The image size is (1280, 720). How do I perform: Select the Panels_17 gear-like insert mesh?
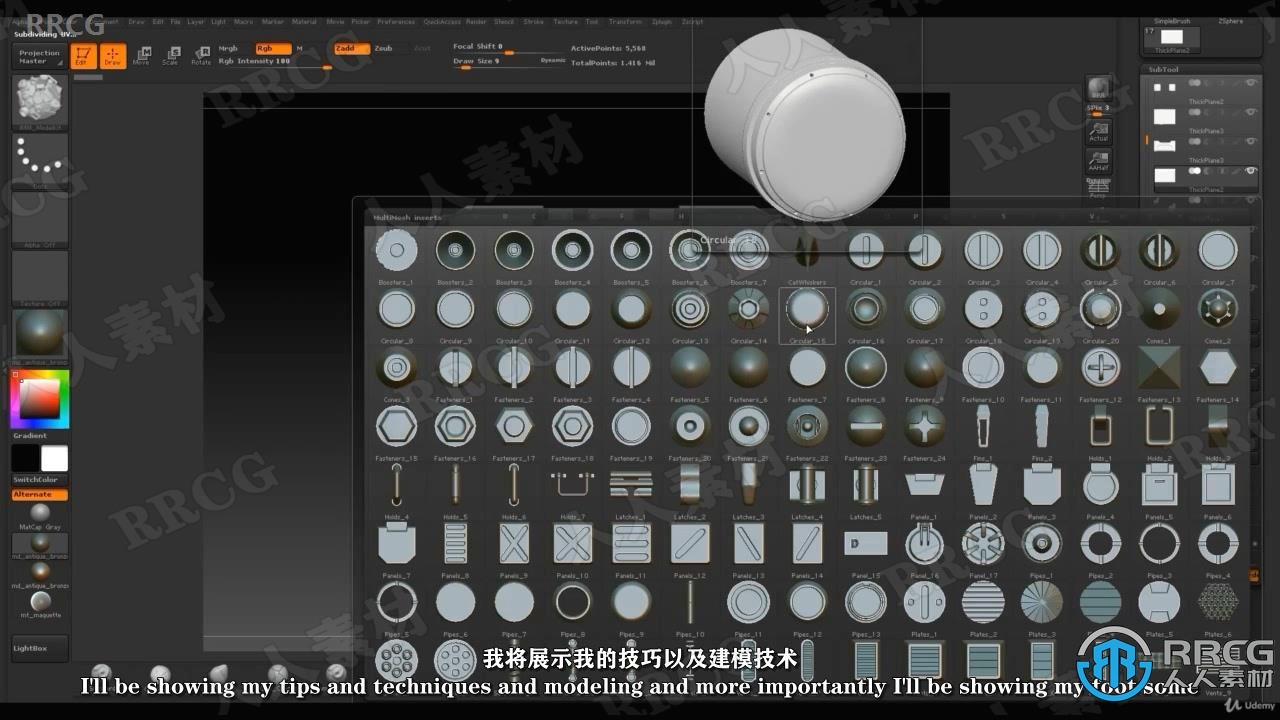(983, 544)
